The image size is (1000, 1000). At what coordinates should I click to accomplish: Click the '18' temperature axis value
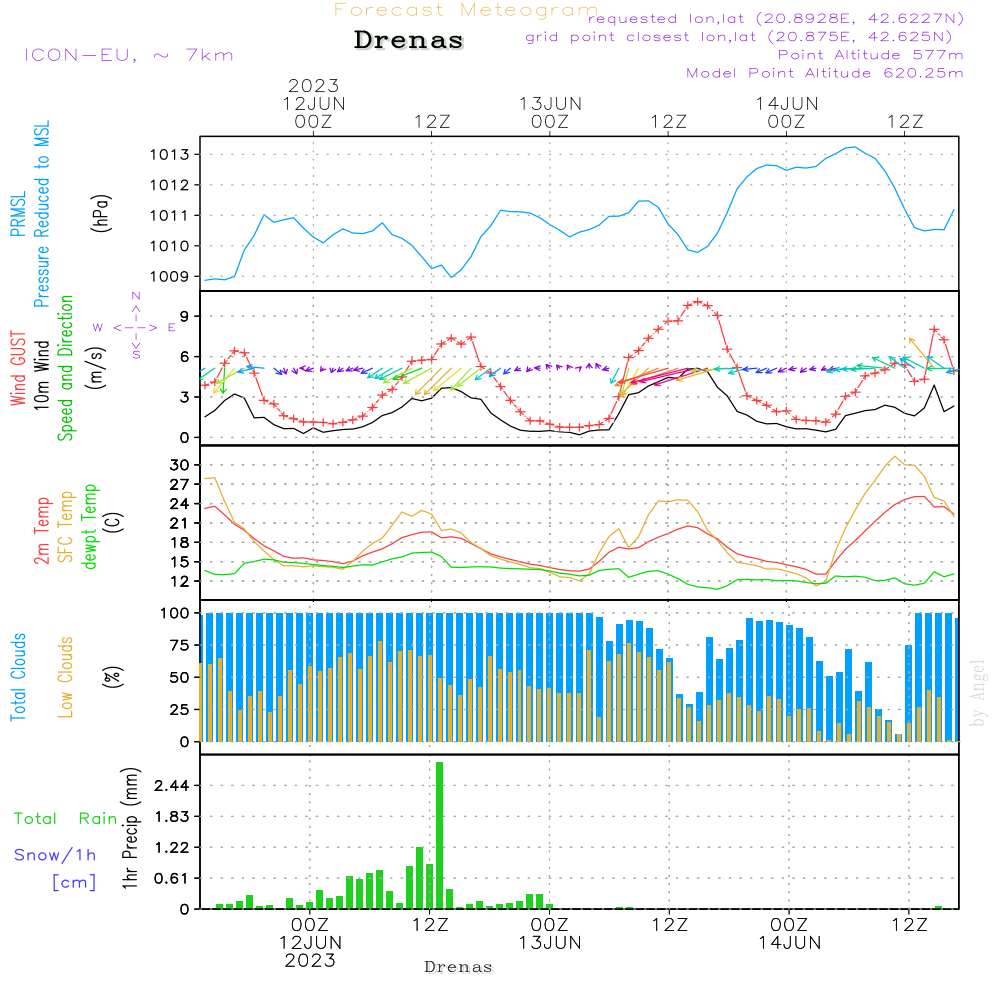coord(180,543)
